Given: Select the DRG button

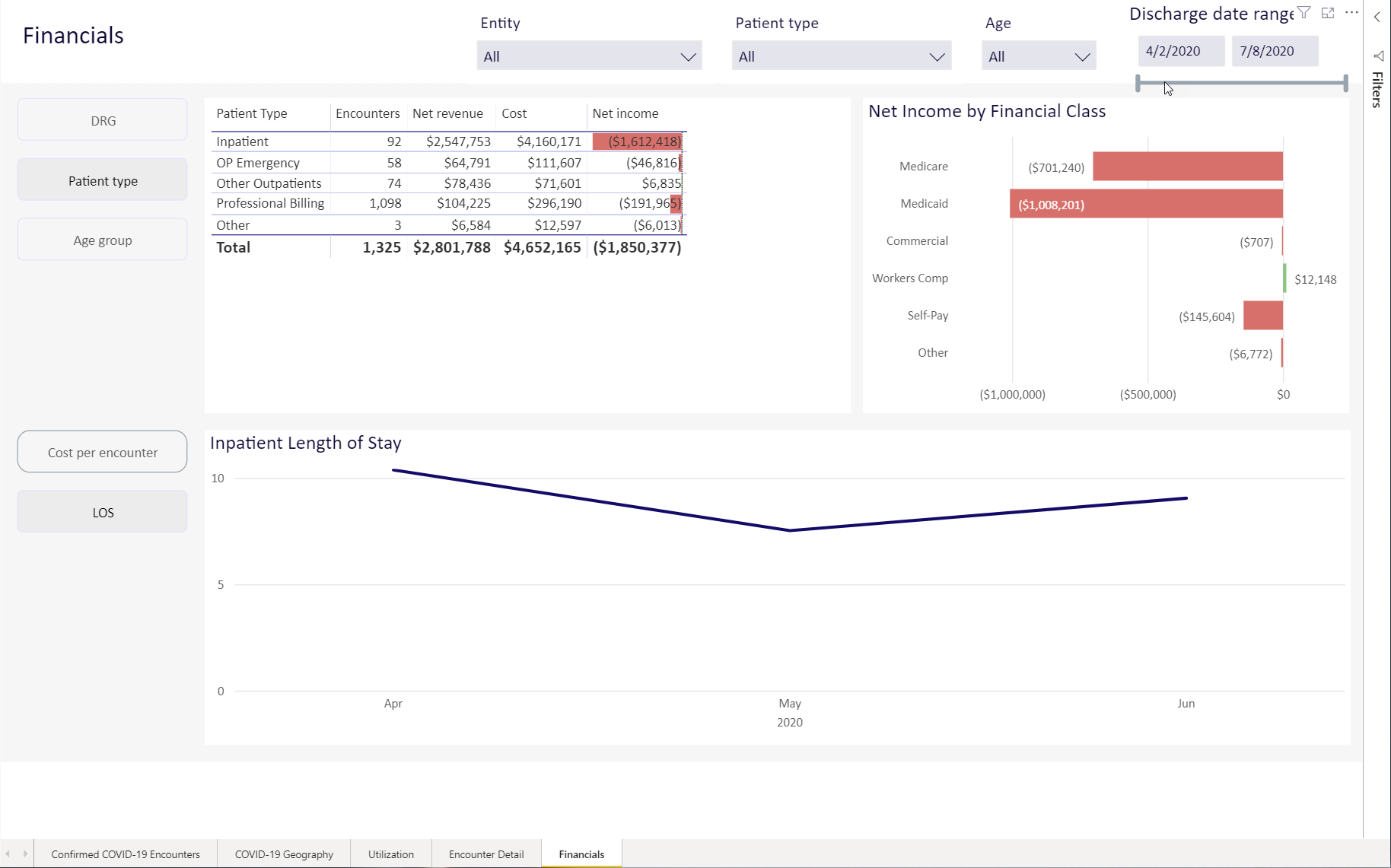Looking at the screenshot, I should [103, 120].
